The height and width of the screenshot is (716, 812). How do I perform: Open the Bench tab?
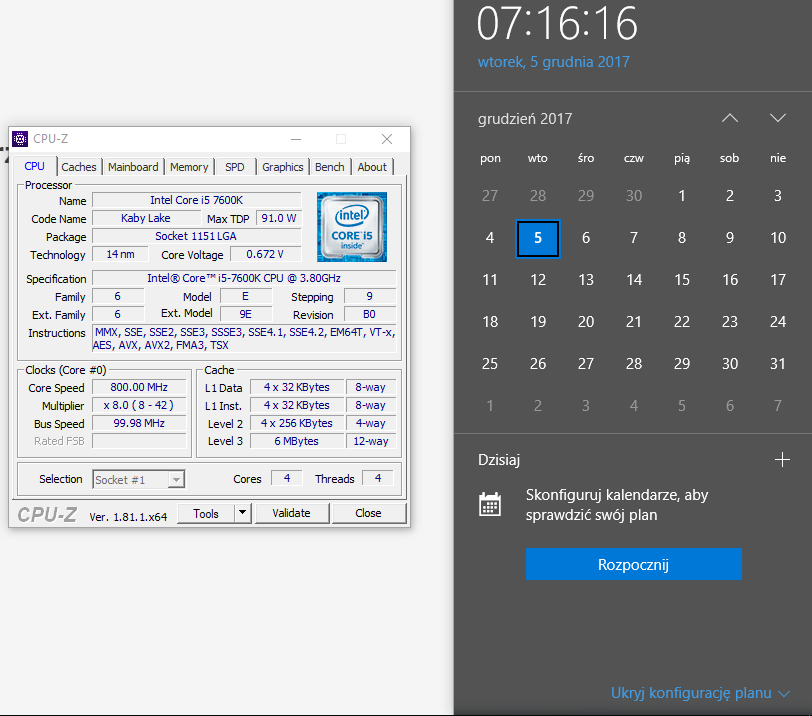[329, 167]
